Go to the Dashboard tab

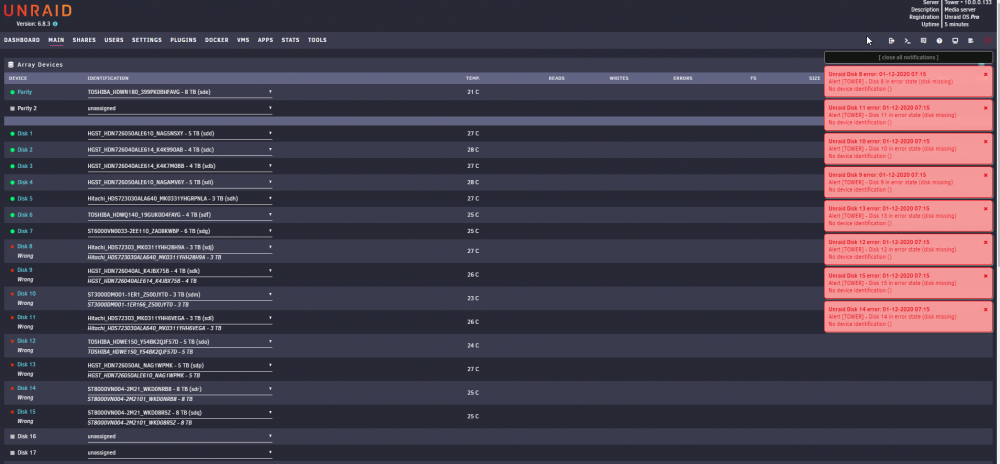[x=22, y=40]
